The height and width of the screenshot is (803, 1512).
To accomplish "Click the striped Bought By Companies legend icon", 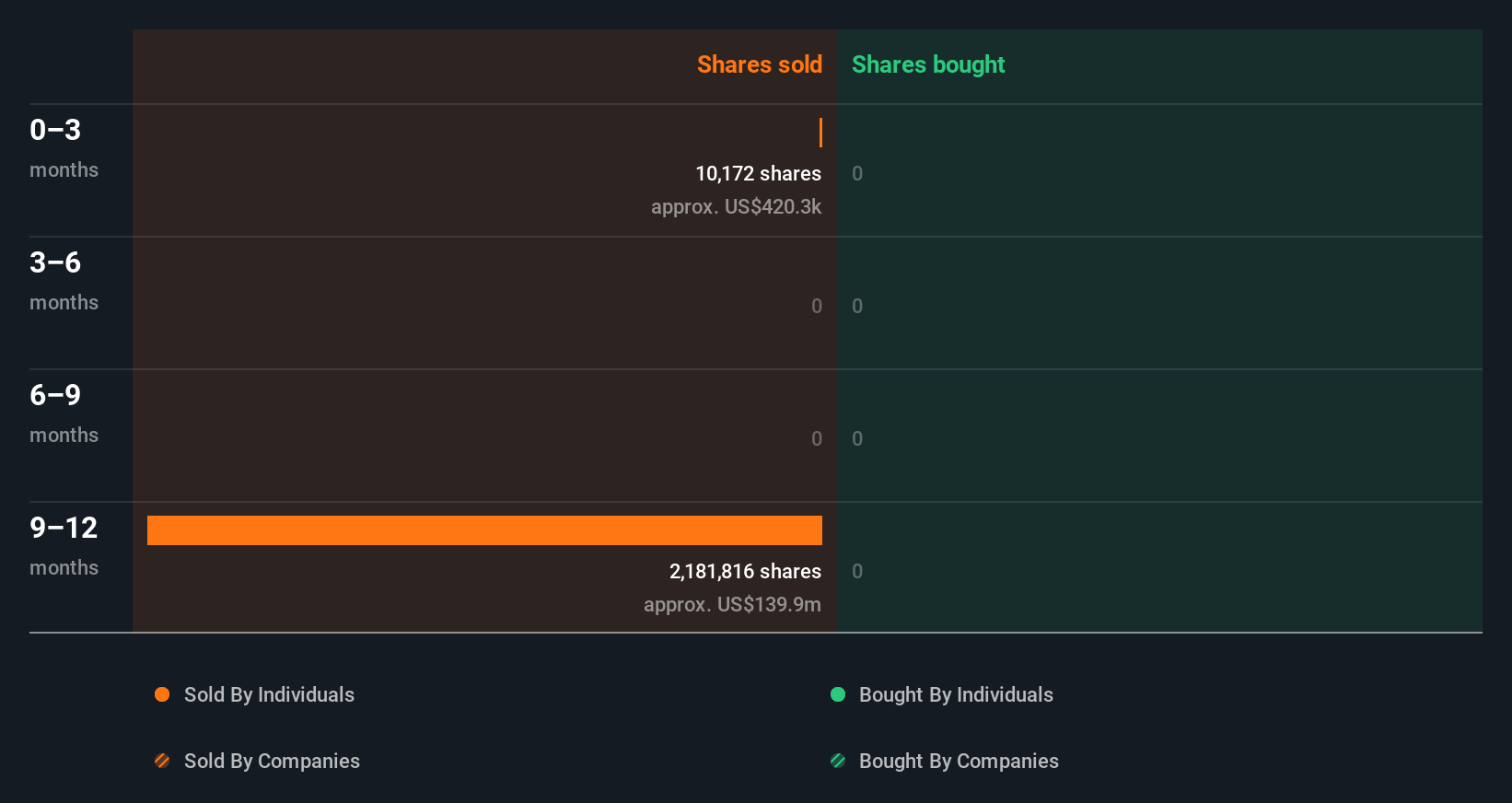I will click(x=838, y=761).
